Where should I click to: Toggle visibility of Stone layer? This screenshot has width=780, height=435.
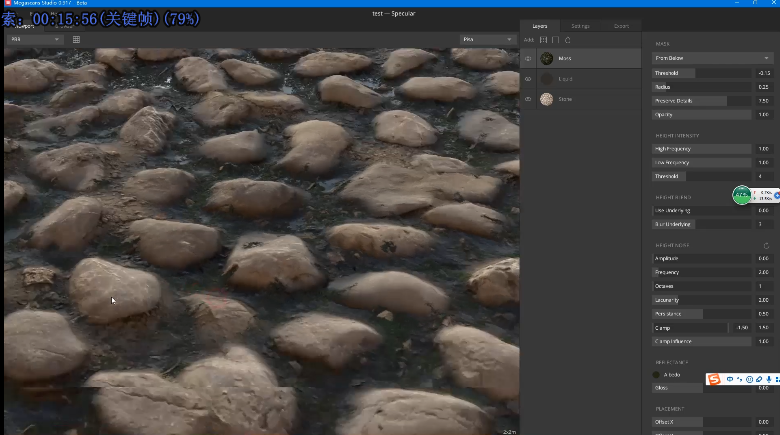point(528,99)
